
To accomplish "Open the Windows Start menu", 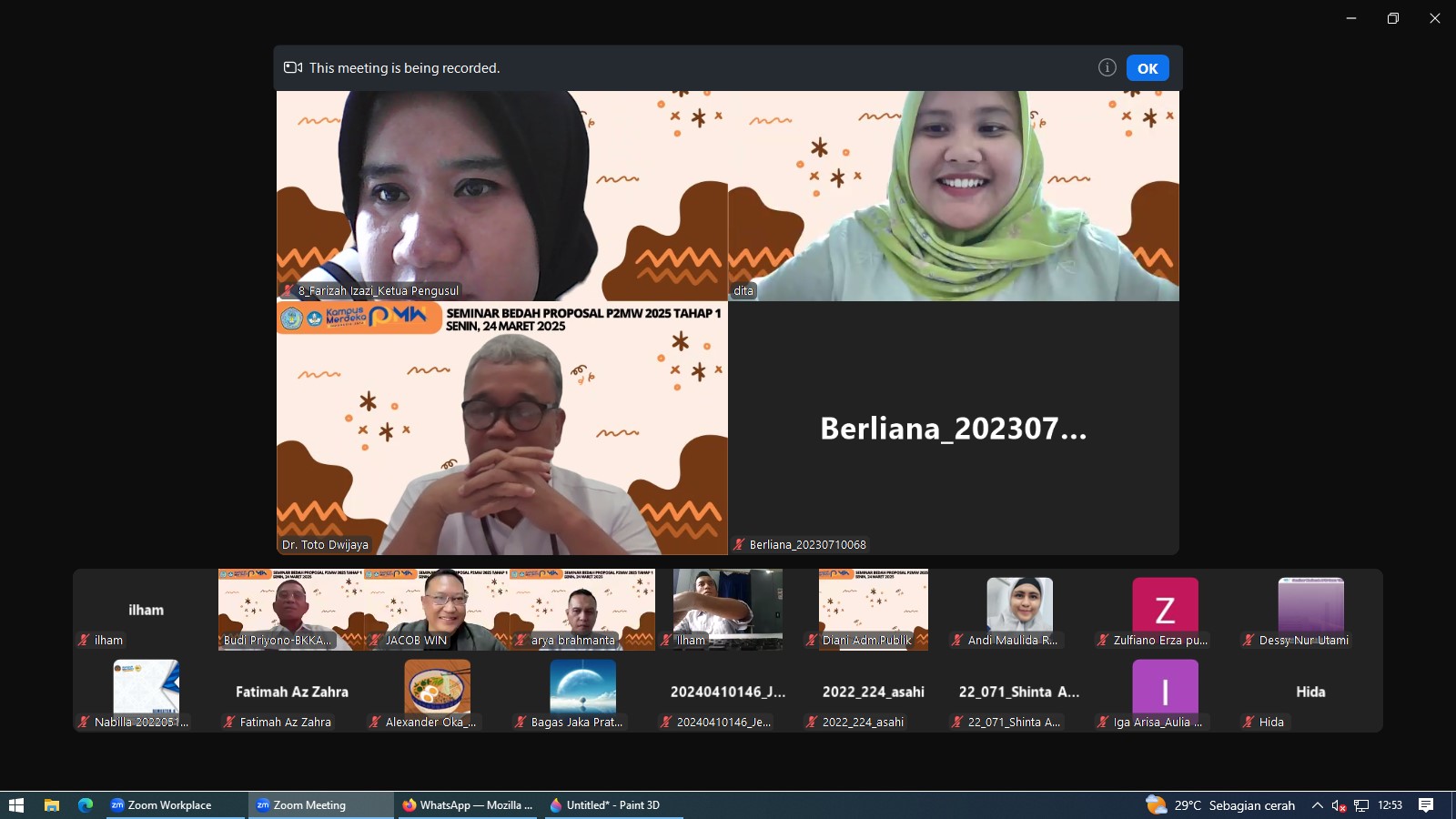I will [15, 805].
